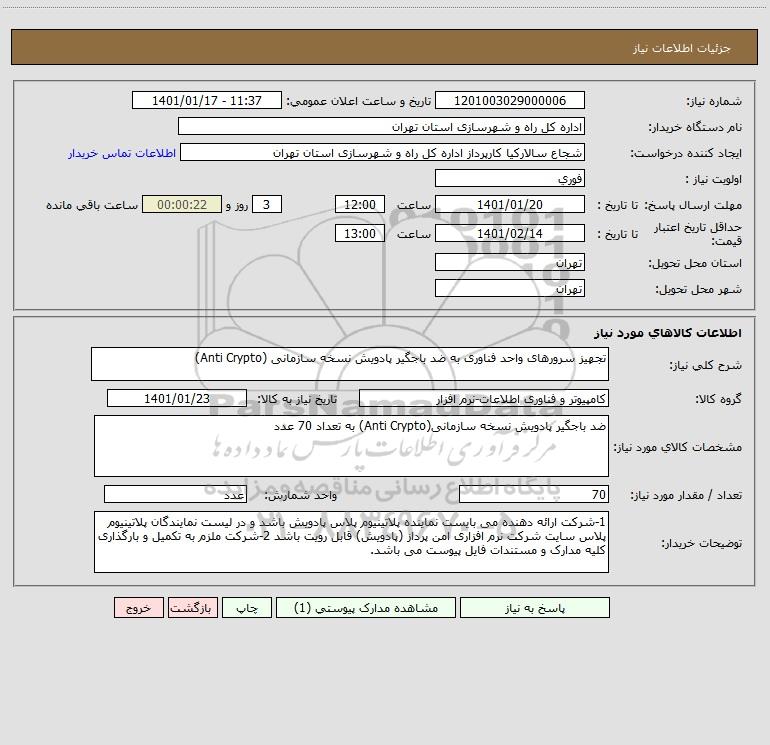This screenshot has width=770, height=745.
Task: Click price validity date 1401/02/14
Action: click(510, 233)
